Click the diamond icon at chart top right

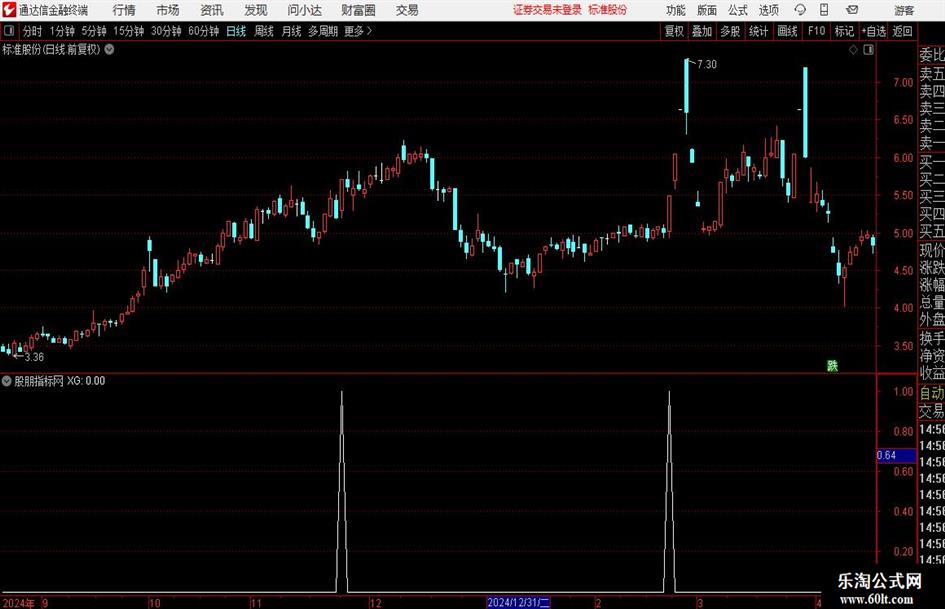tap(853, 50)
